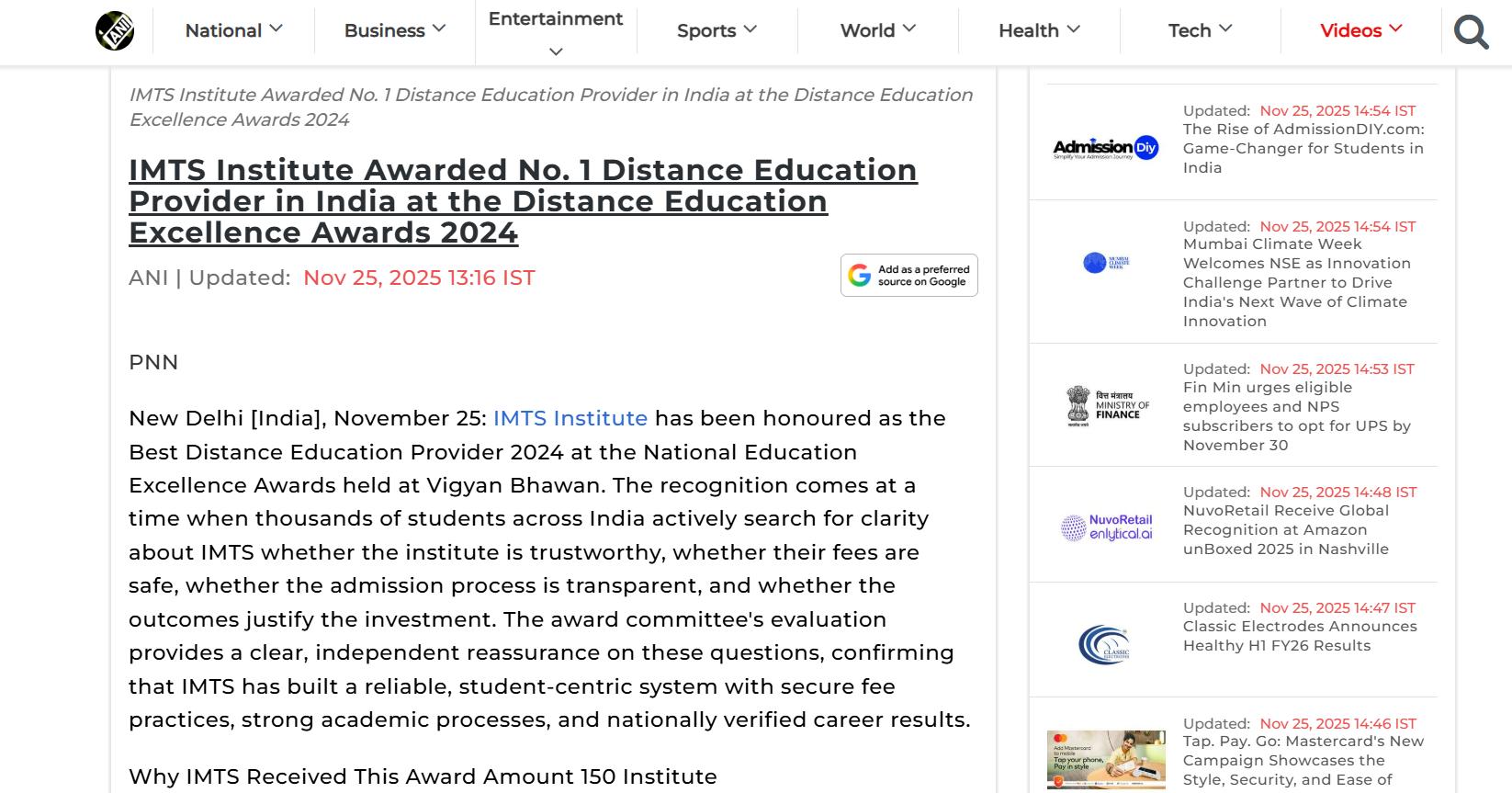Viewport: 1512px width, 793px height.
Task: Open the Mumbai Climate Week logo thumbnail
Action: point(1106,263)
